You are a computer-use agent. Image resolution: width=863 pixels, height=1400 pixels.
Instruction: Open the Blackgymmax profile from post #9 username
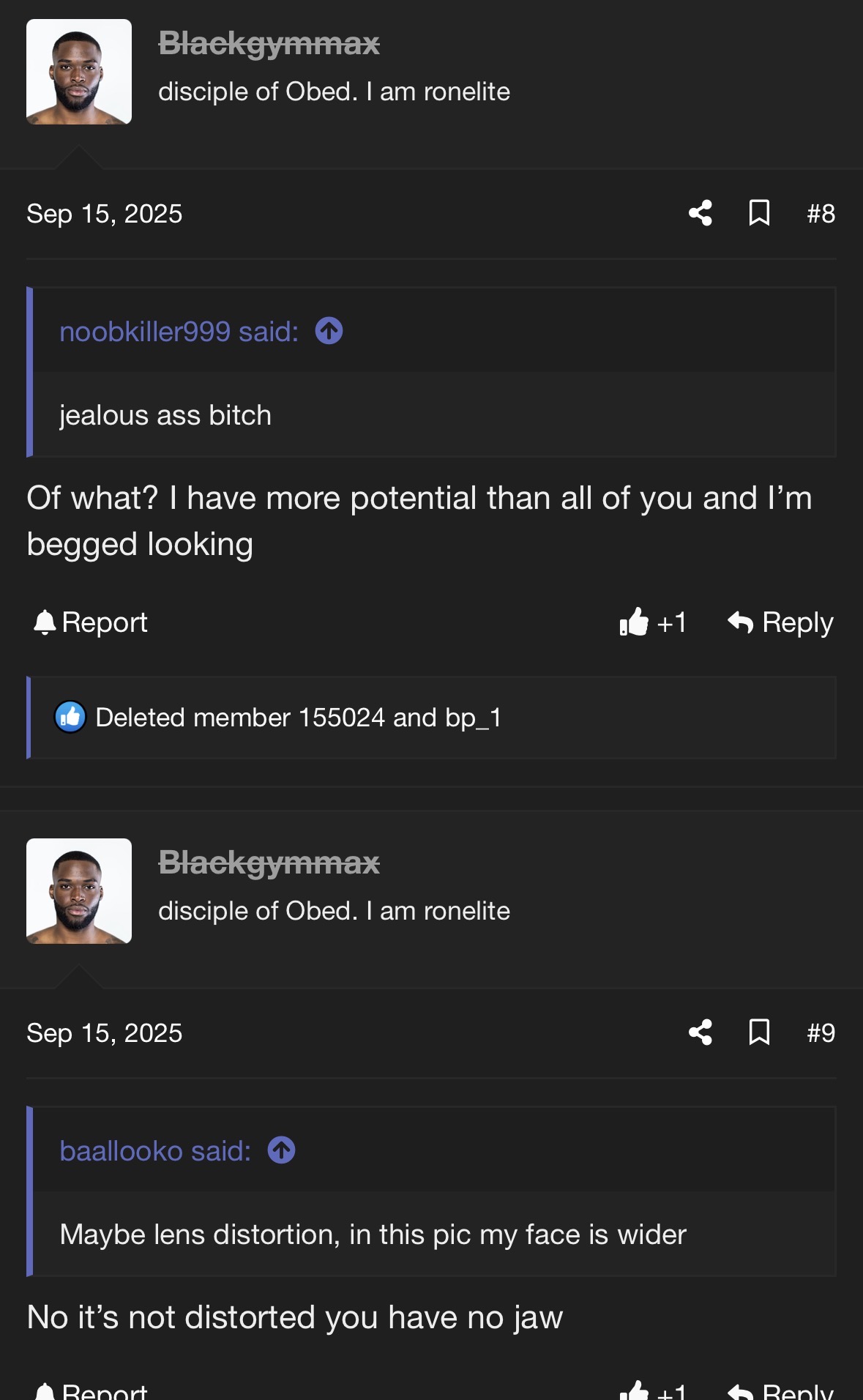[269, 863]
